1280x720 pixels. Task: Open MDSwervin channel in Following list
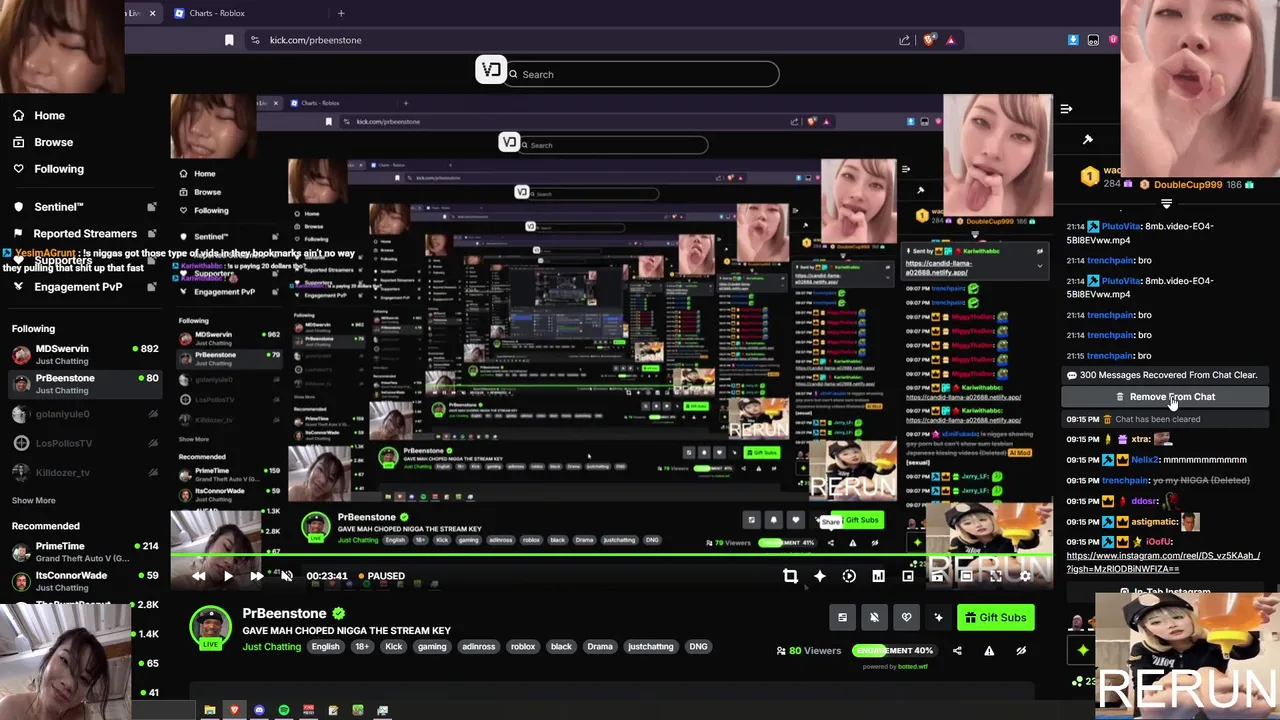[85, 354]
